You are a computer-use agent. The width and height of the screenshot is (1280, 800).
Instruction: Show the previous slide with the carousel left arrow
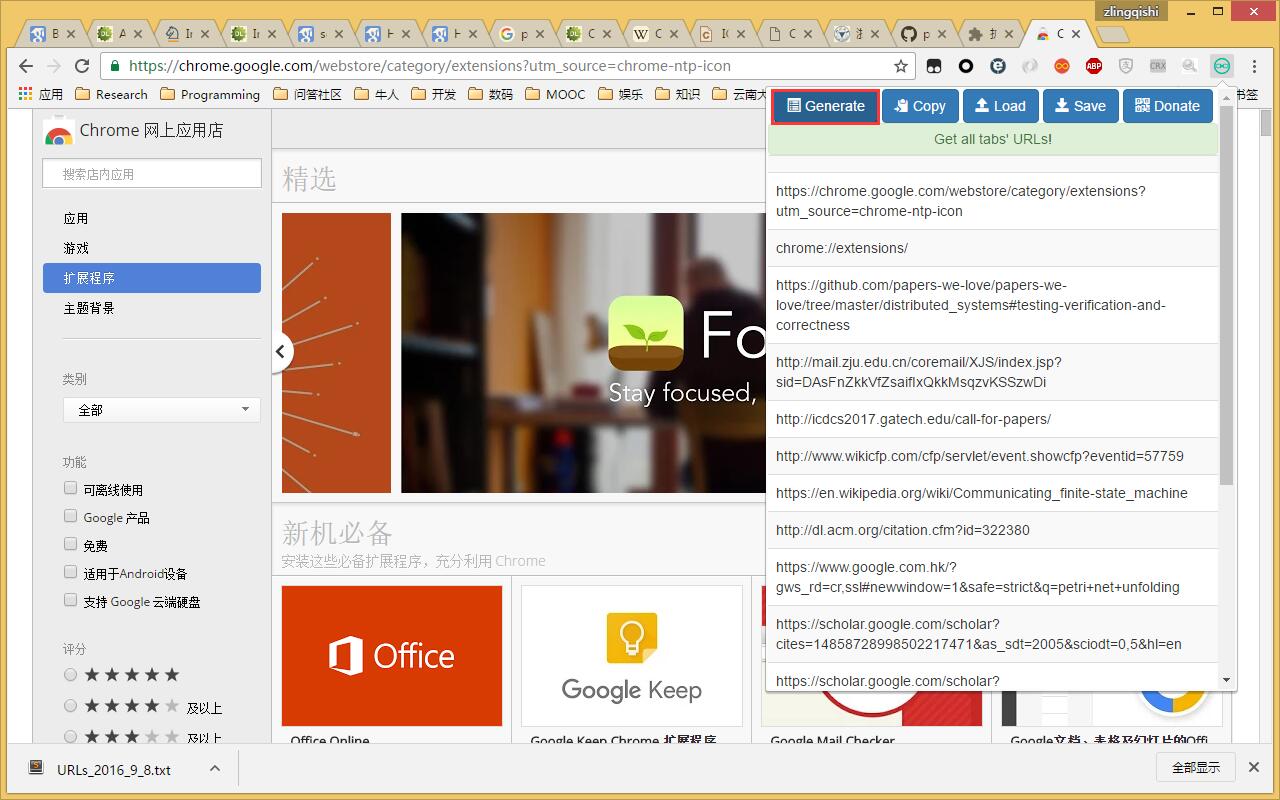pyautogui.click(x=281, y=351)
